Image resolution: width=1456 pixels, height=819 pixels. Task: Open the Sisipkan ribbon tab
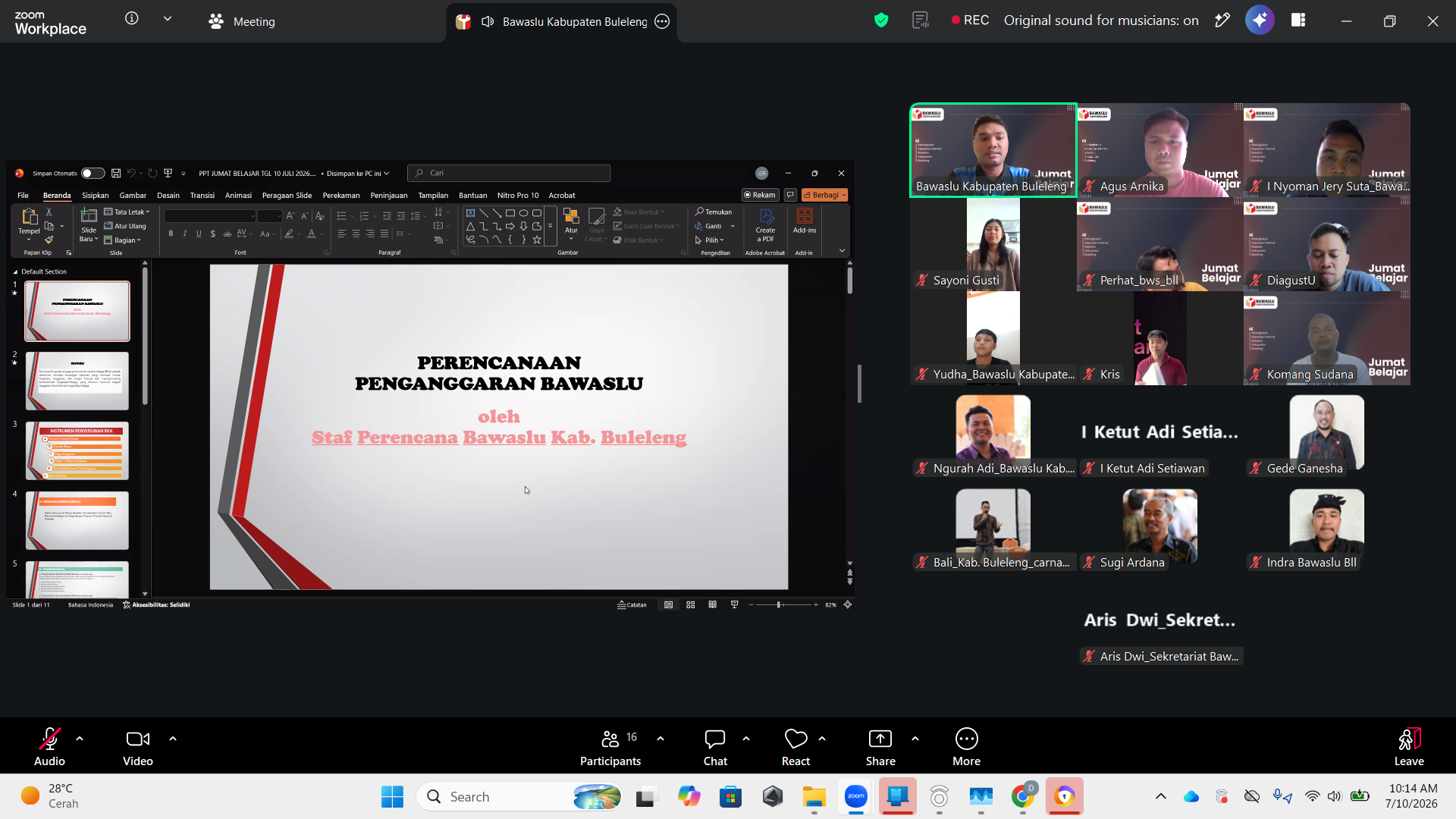pyautogui.click(x=95, y=195)
